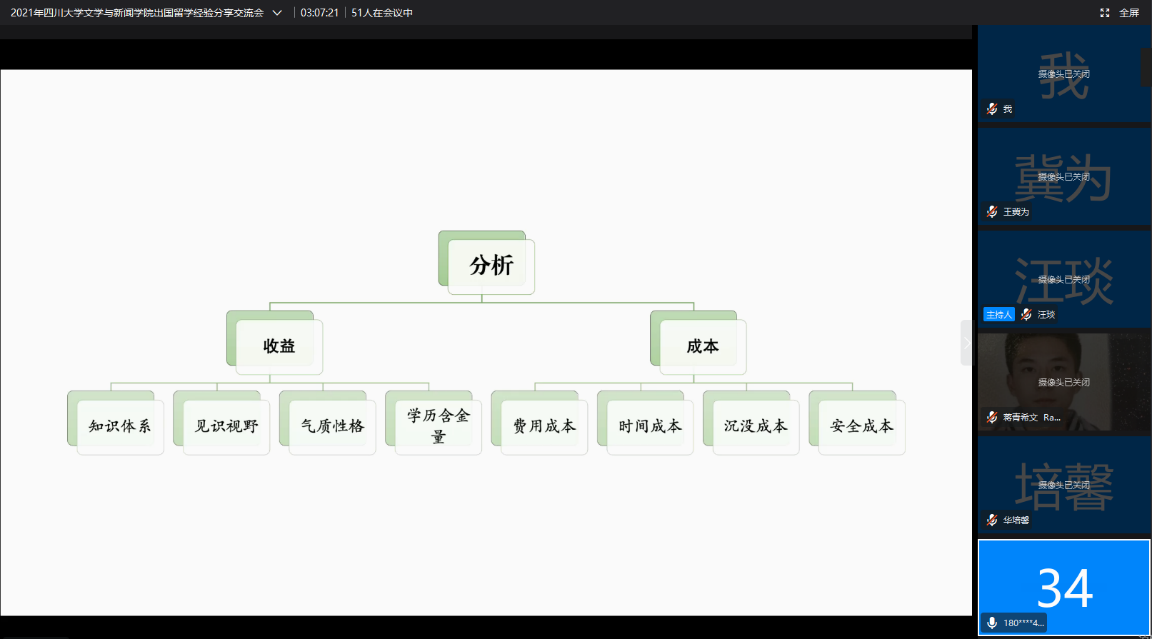Click the fullscreen (全屏) icon

click(1105, 13)
